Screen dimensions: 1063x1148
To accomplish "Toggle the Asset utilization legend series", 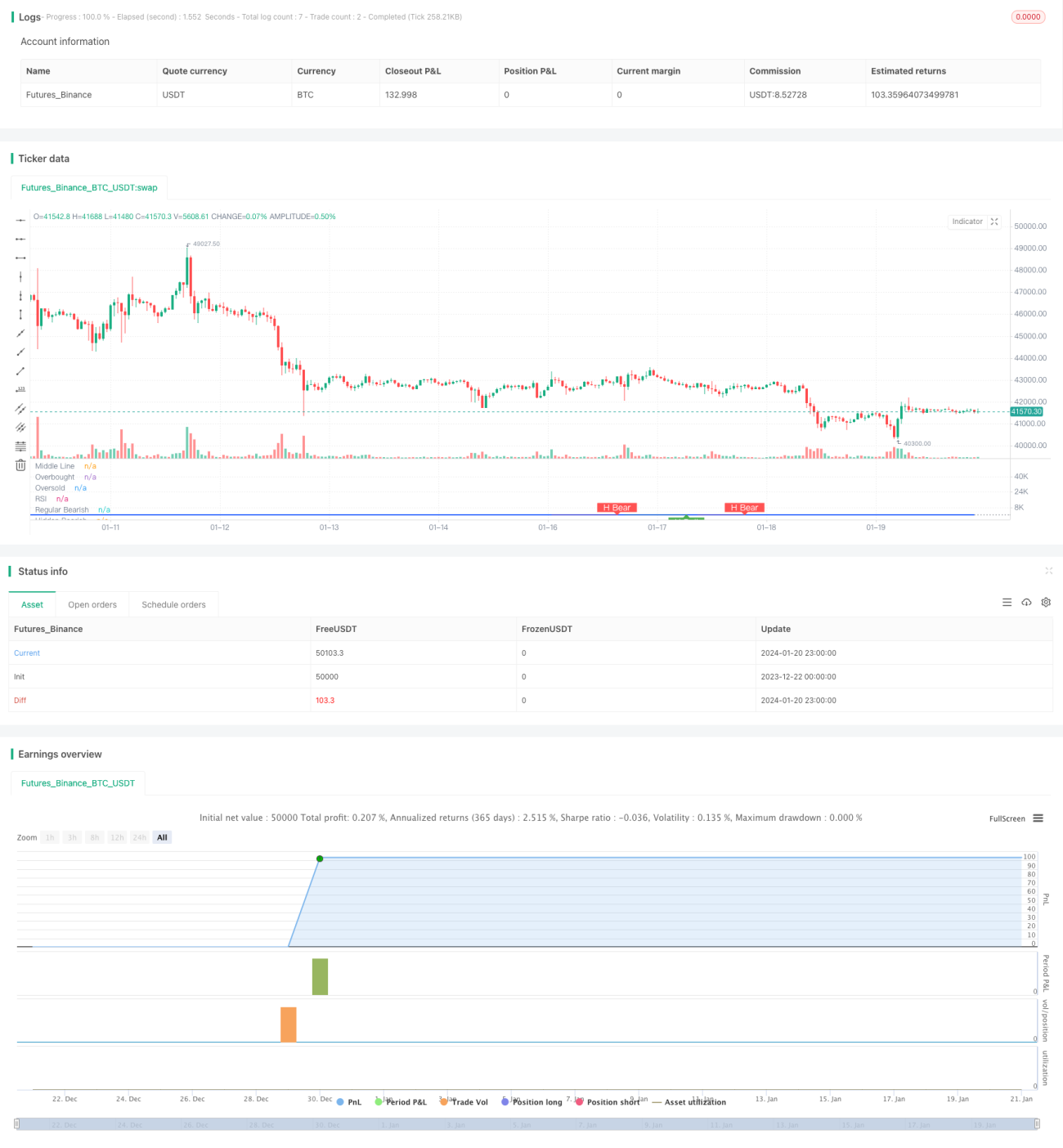I will (688, 1102).
